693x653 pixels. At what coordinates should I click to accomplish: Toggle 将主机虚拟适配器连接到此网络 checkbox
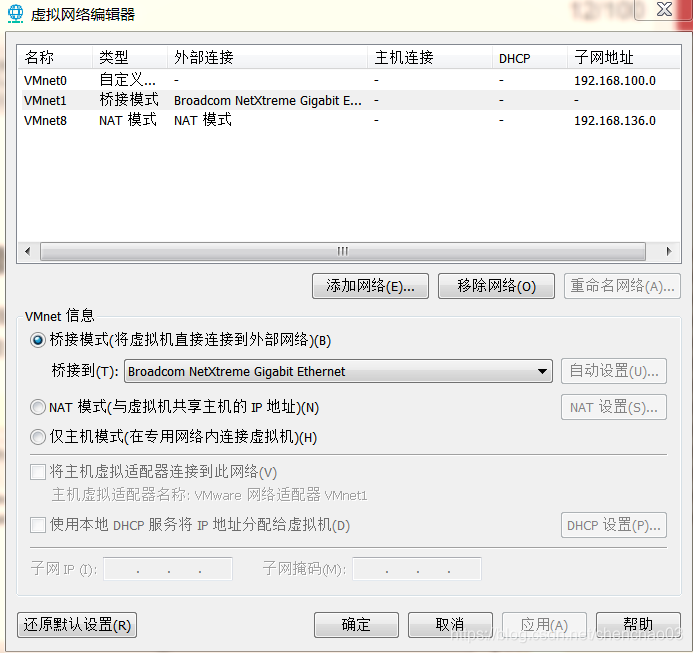click(38, 472)
